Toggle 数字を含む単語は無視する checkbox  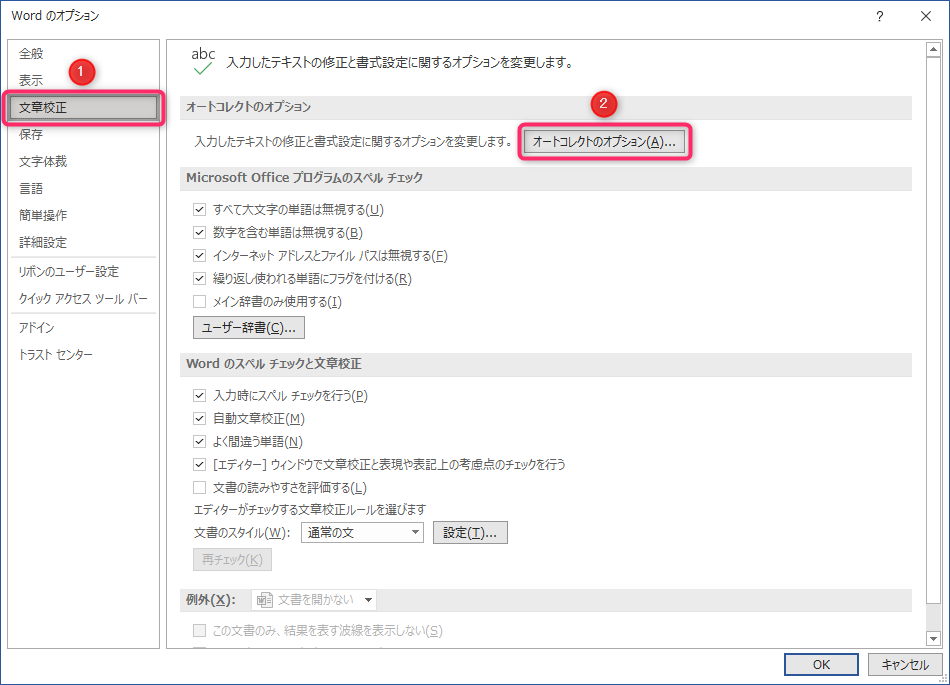pyautogui.click(x=199, y=233)
